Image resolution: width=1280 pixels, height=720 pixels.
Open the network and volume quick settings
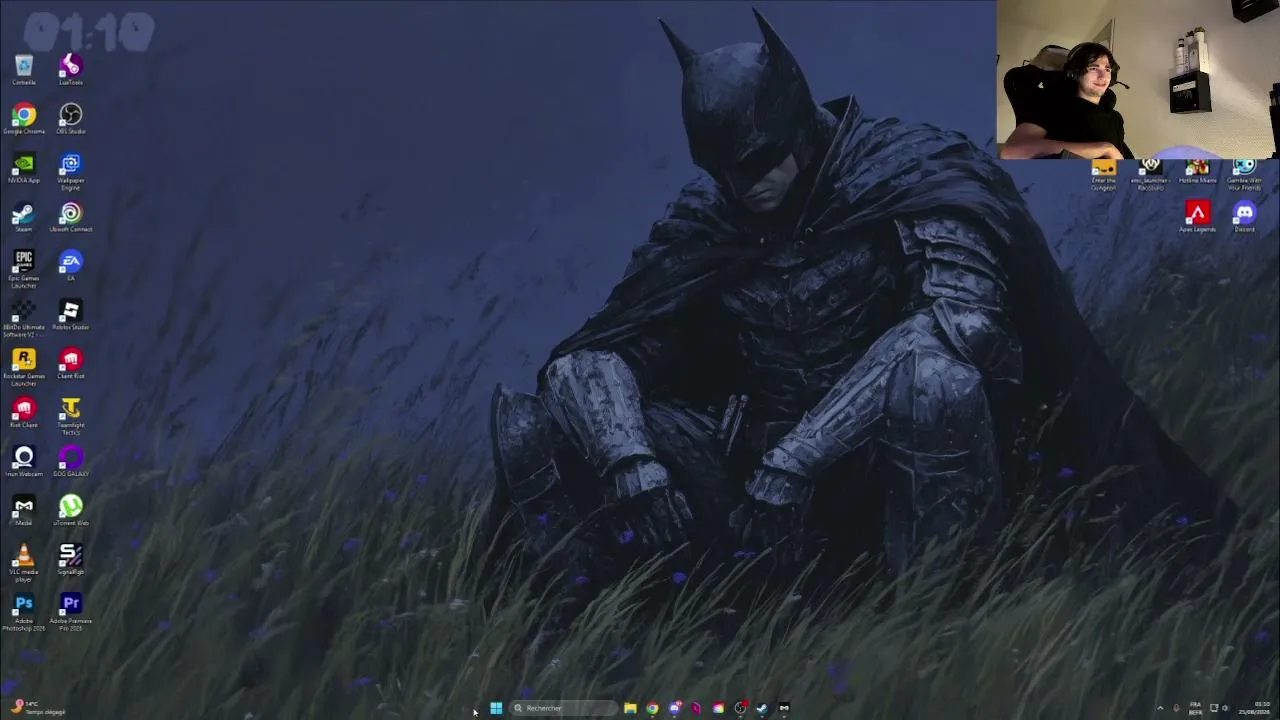(1220, 708)
